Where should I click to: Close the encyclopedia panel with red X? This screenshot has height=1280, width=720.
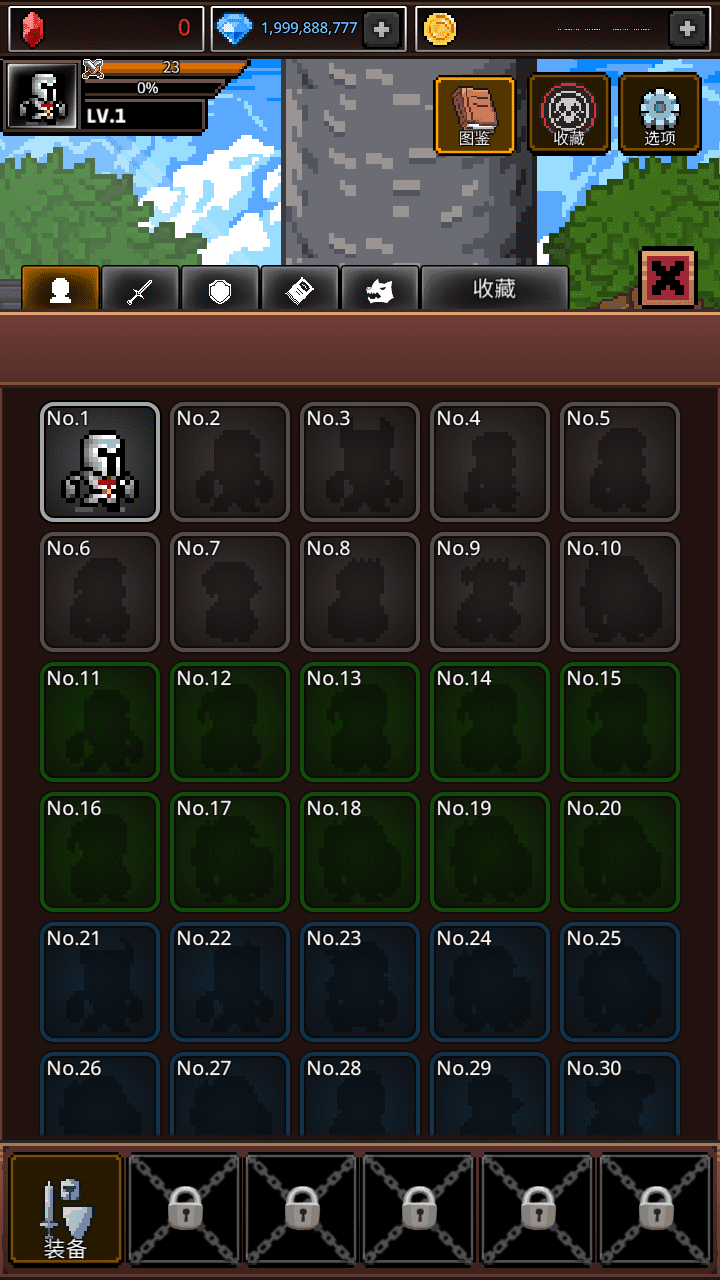coord(668,278)
